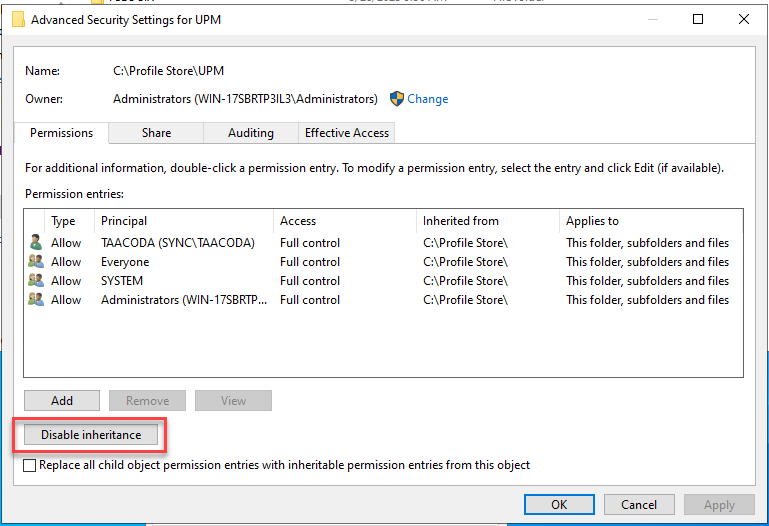This screenshot has height=526, width=769.
Task: Select the Permissions tab
Action: pyautogui.click(x=61, y=133)
